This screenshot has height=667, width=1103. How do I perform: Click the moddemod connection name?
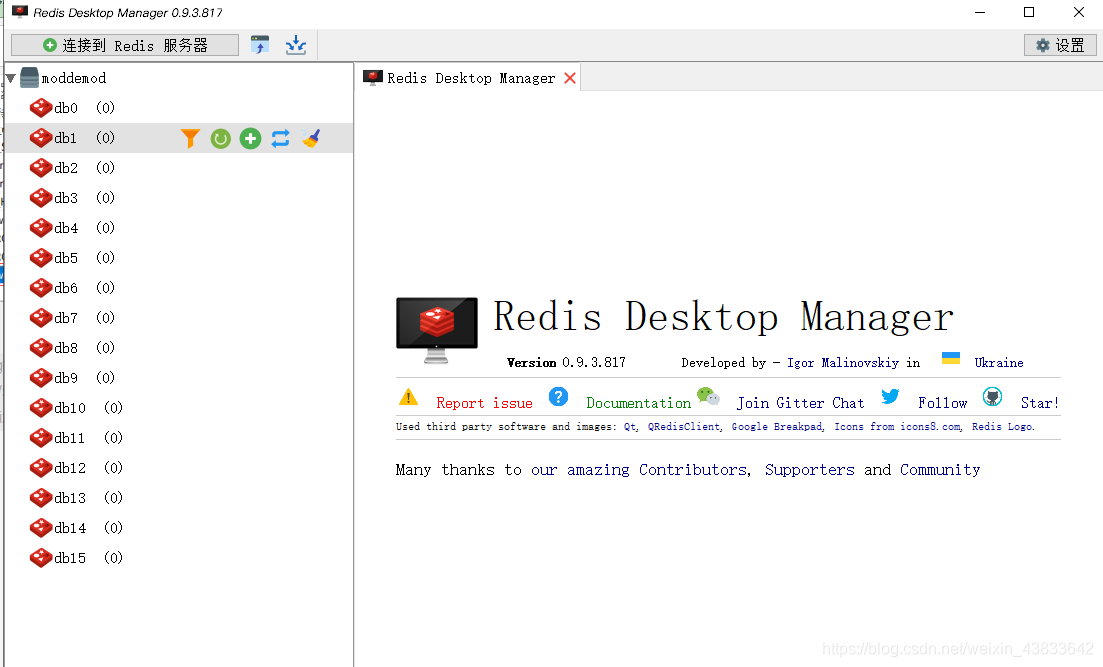coord(74,78)
